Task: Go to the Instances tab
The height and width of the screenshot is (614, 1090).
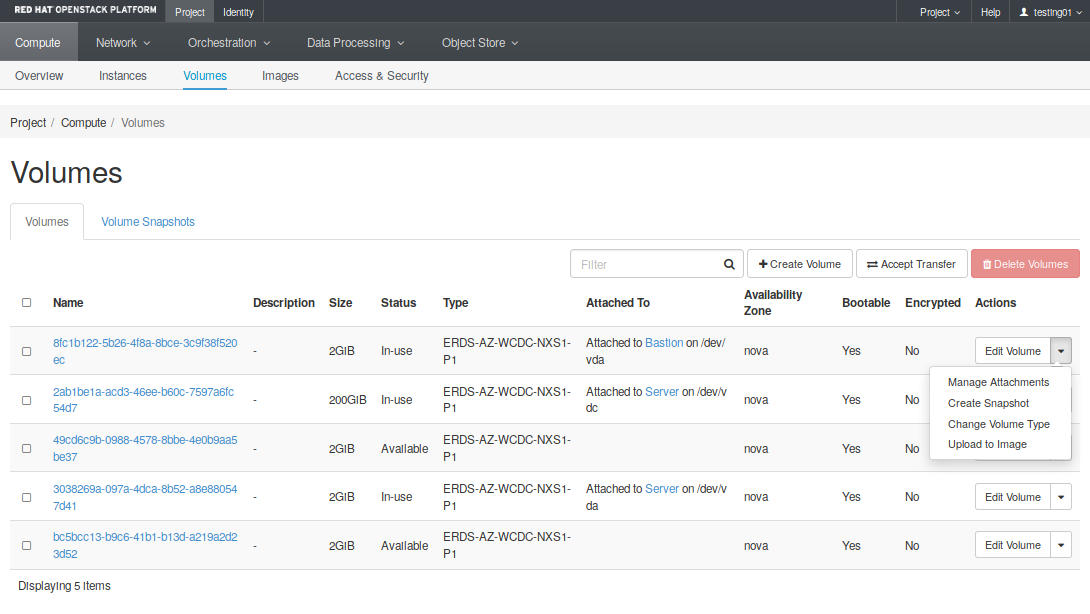Action: pyautogui.click(x=123, y=76)
